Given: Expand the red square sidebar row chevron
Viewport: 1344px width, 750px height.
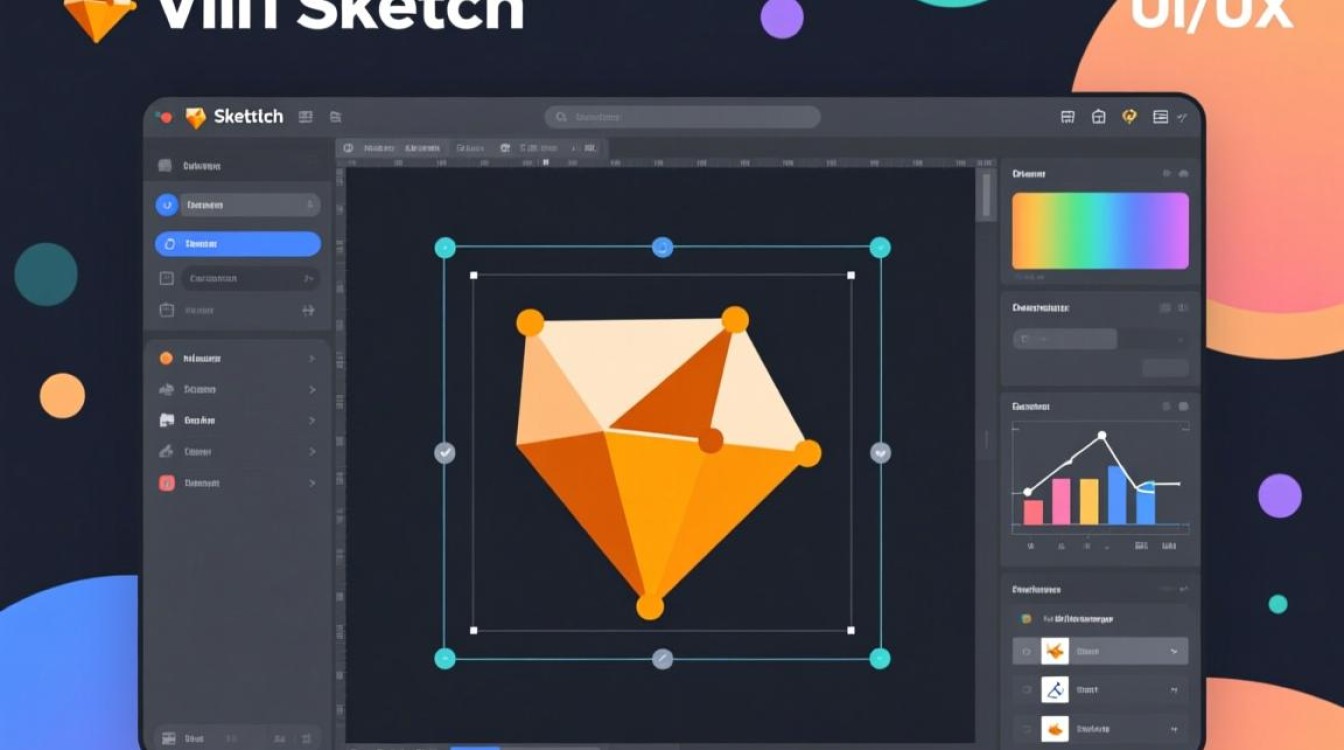Looking at the screenshot, I should pyautogui.click(x=311, y=483).
